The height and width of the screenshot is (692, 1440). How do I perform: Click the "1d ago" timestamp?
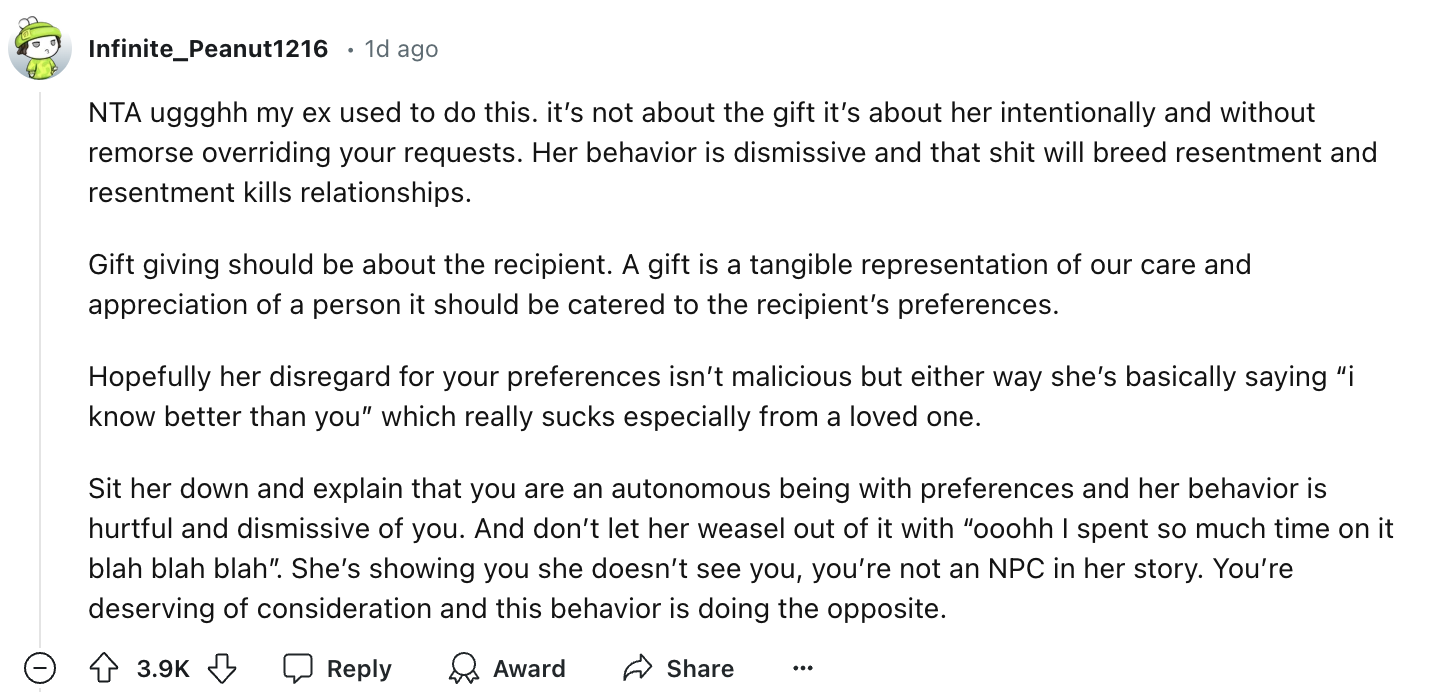pyautogui.click(x=401, y=48)
